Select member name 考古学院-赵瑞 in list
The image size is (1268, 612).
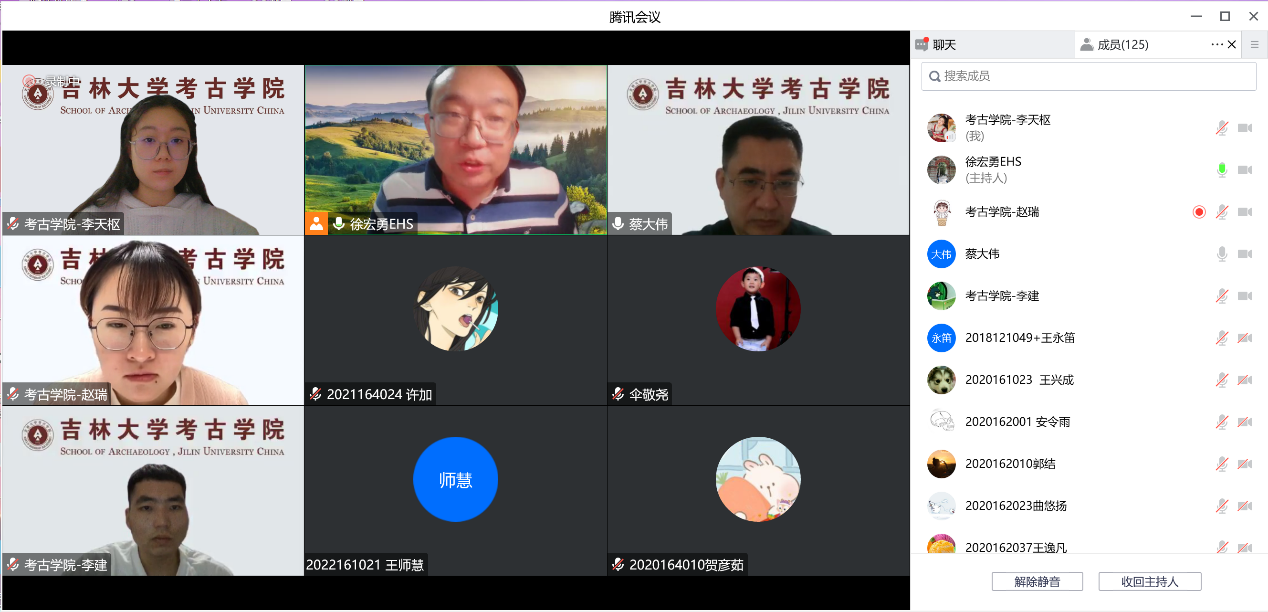point(1002,212)
